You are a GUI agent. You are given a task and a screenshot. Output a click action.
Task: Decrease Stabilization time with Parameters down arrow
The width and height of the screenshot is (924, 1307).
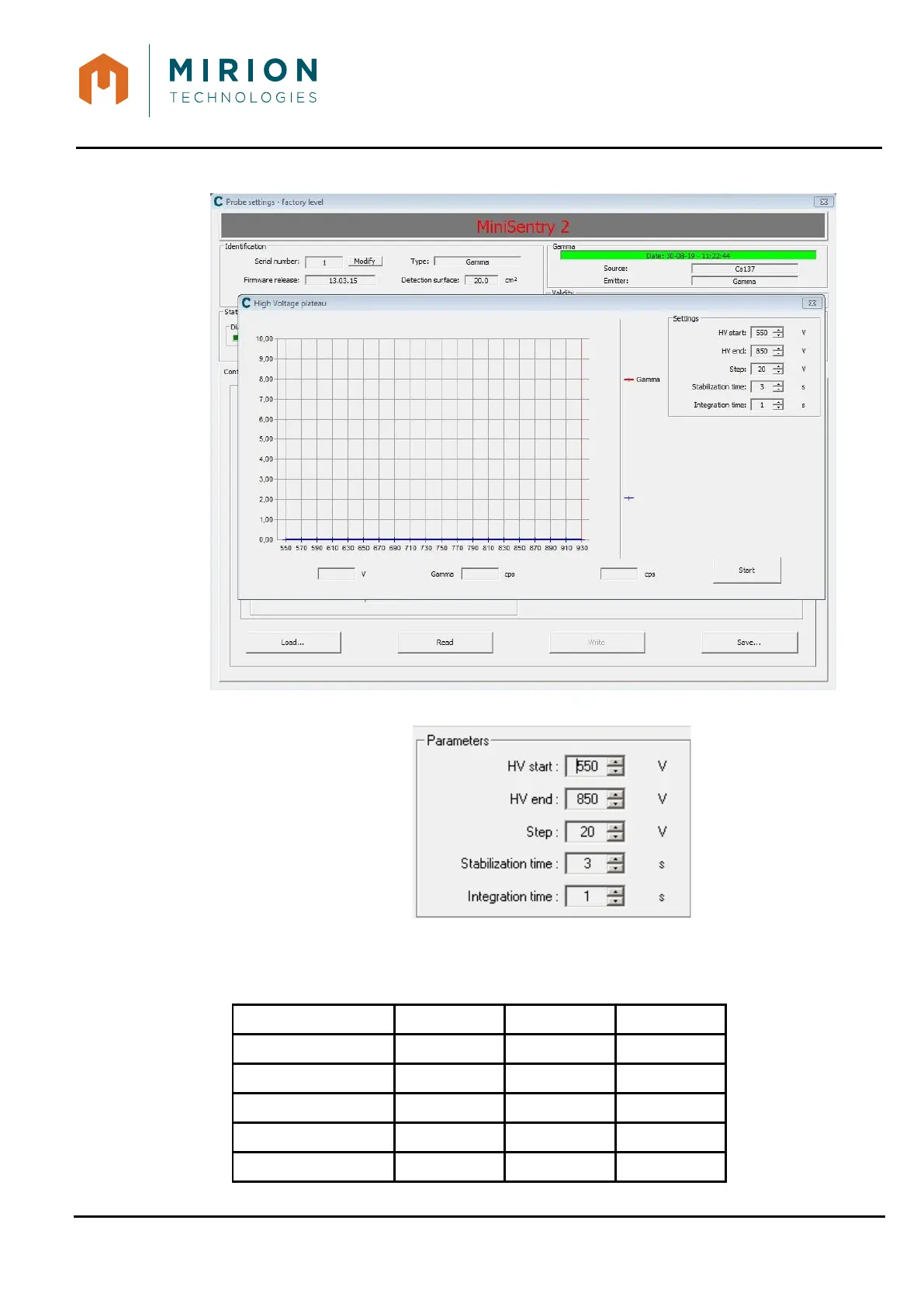point(616,869)
